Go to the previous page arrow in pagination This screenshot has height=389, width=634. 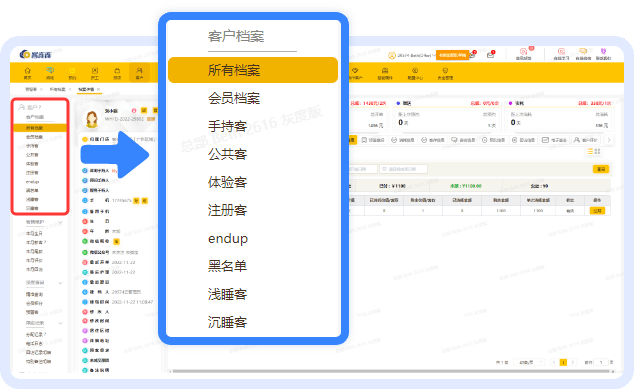pos(554,362)
